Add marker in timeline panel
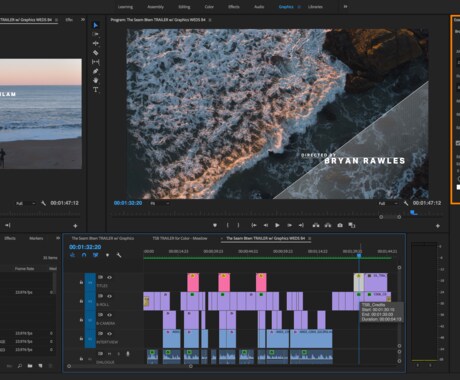 (x=107, y=255)
